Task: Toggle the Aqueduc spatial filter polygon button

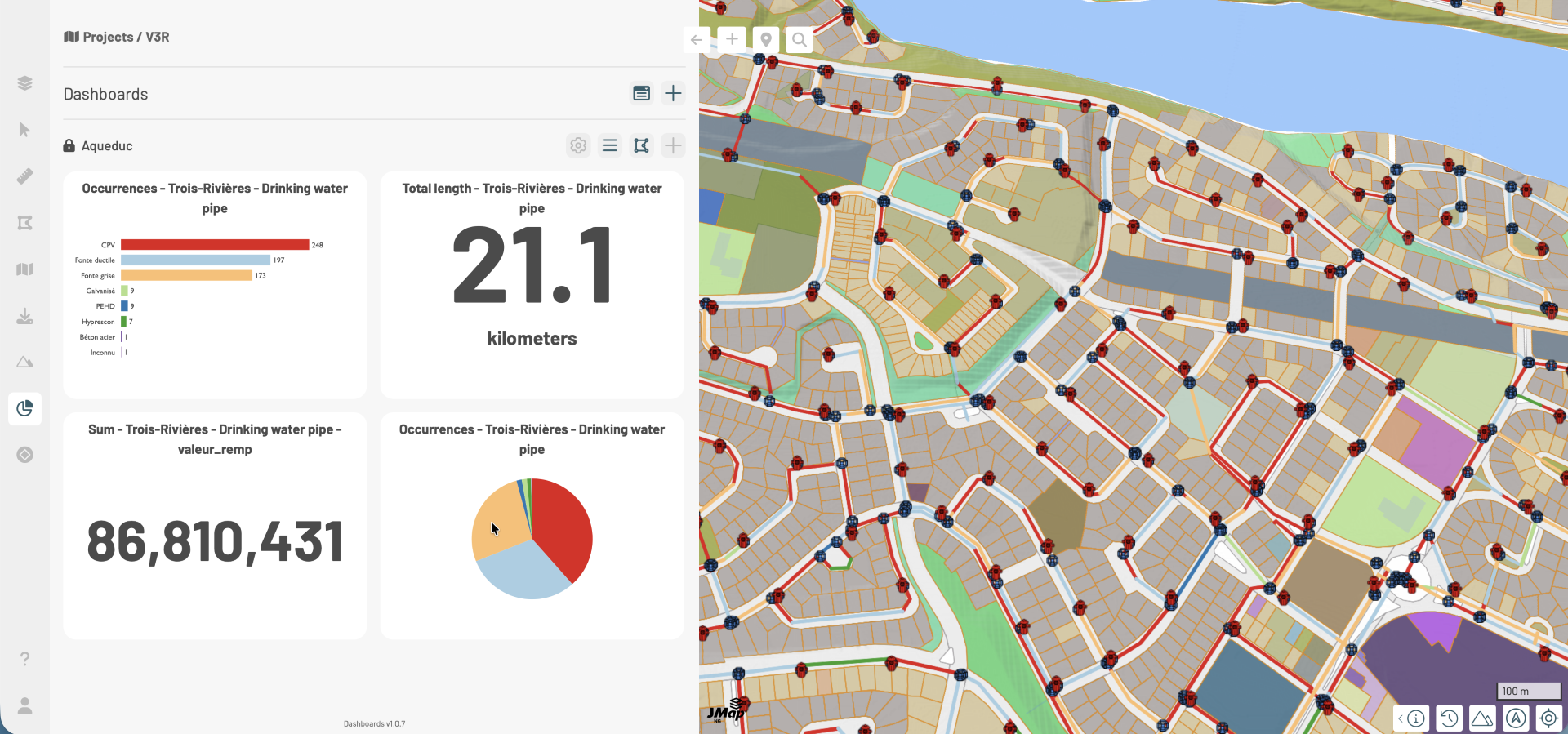Action: click(641, 145)
